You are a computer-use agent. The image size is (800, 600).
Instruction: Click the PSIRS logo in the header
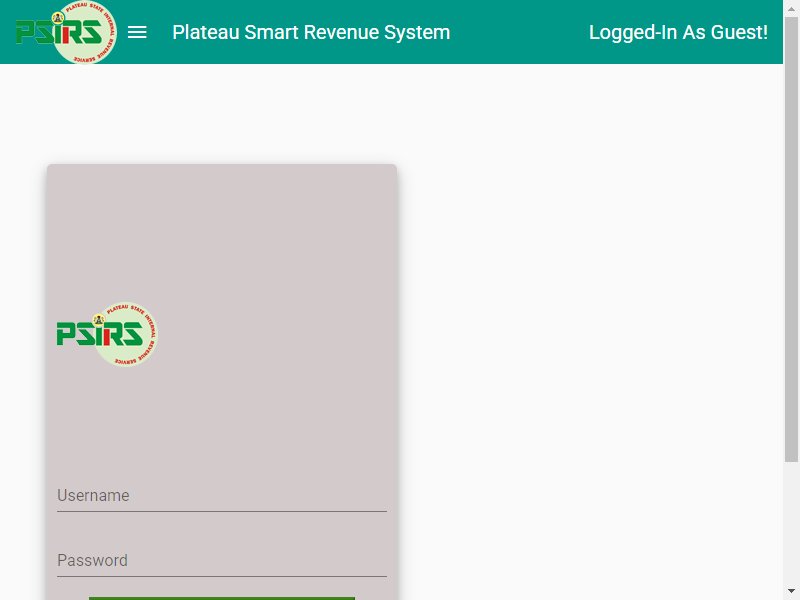pyautogui.click(x=66, y=32)
